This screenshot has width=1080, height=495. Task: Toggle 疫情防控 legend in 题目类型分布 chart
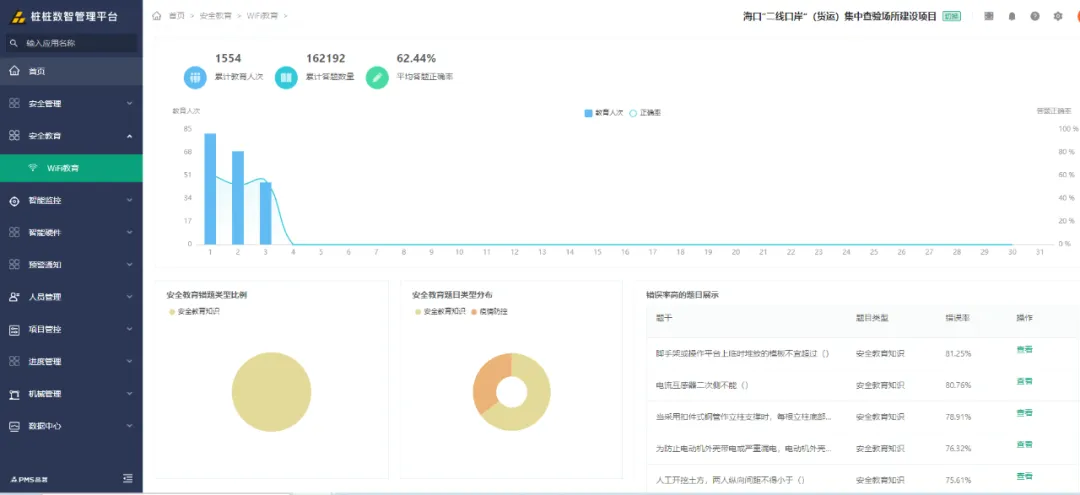click(x=488, y=312)
